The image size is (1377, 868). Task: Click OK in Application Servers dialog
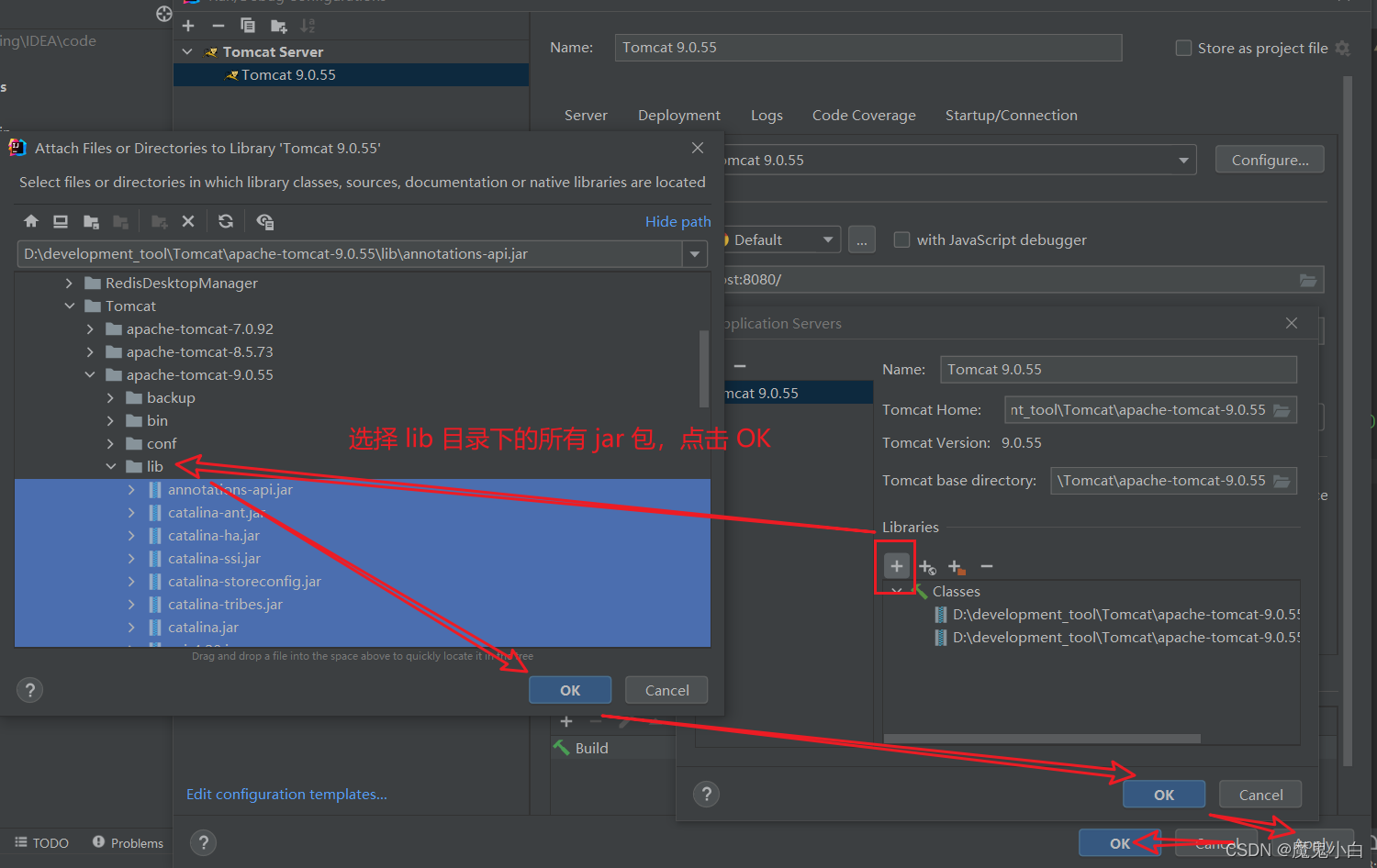[1164, 795]
